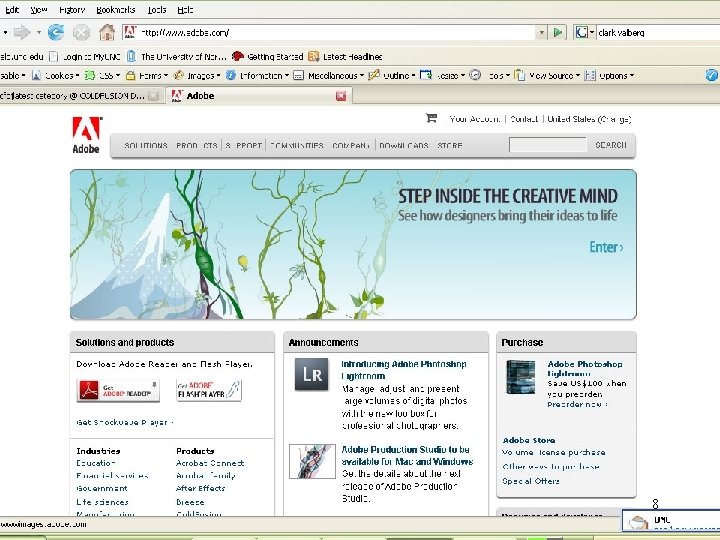Click the Enter link on banner

(x=606, y=247)
